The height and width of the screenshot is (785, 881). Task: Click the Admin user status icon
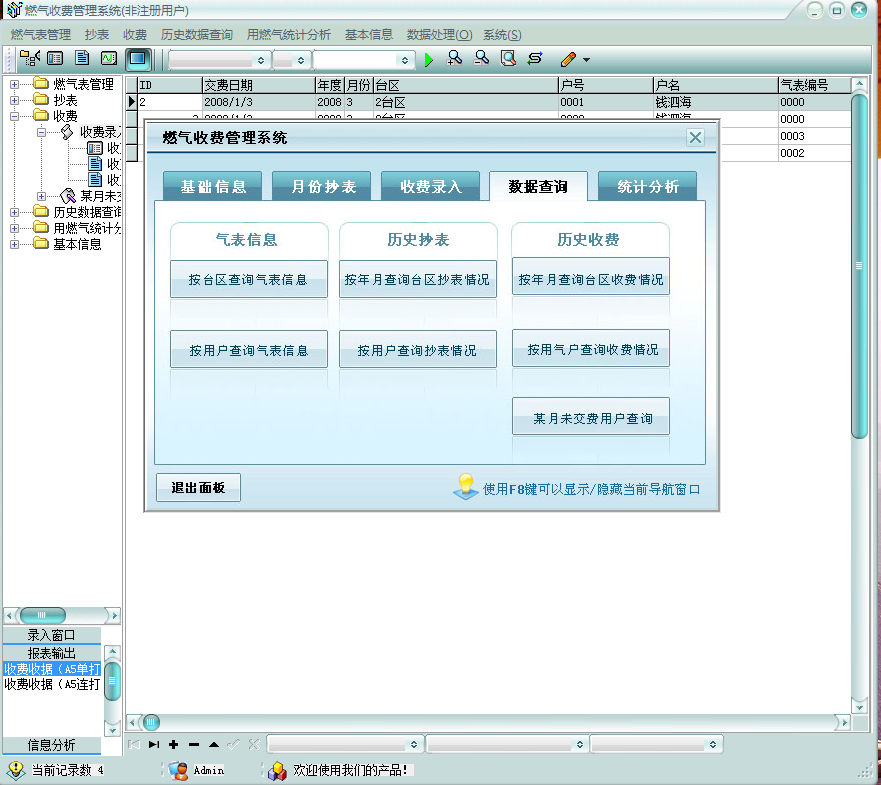178,770
